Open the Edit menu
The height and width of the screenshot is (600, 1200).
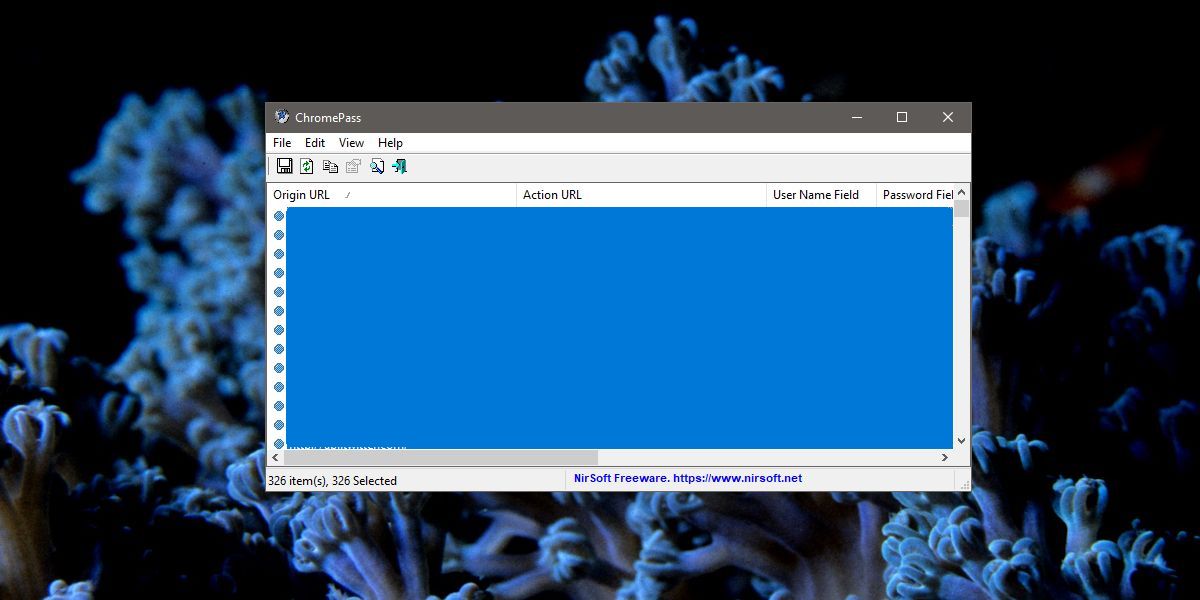pos(315,143)
